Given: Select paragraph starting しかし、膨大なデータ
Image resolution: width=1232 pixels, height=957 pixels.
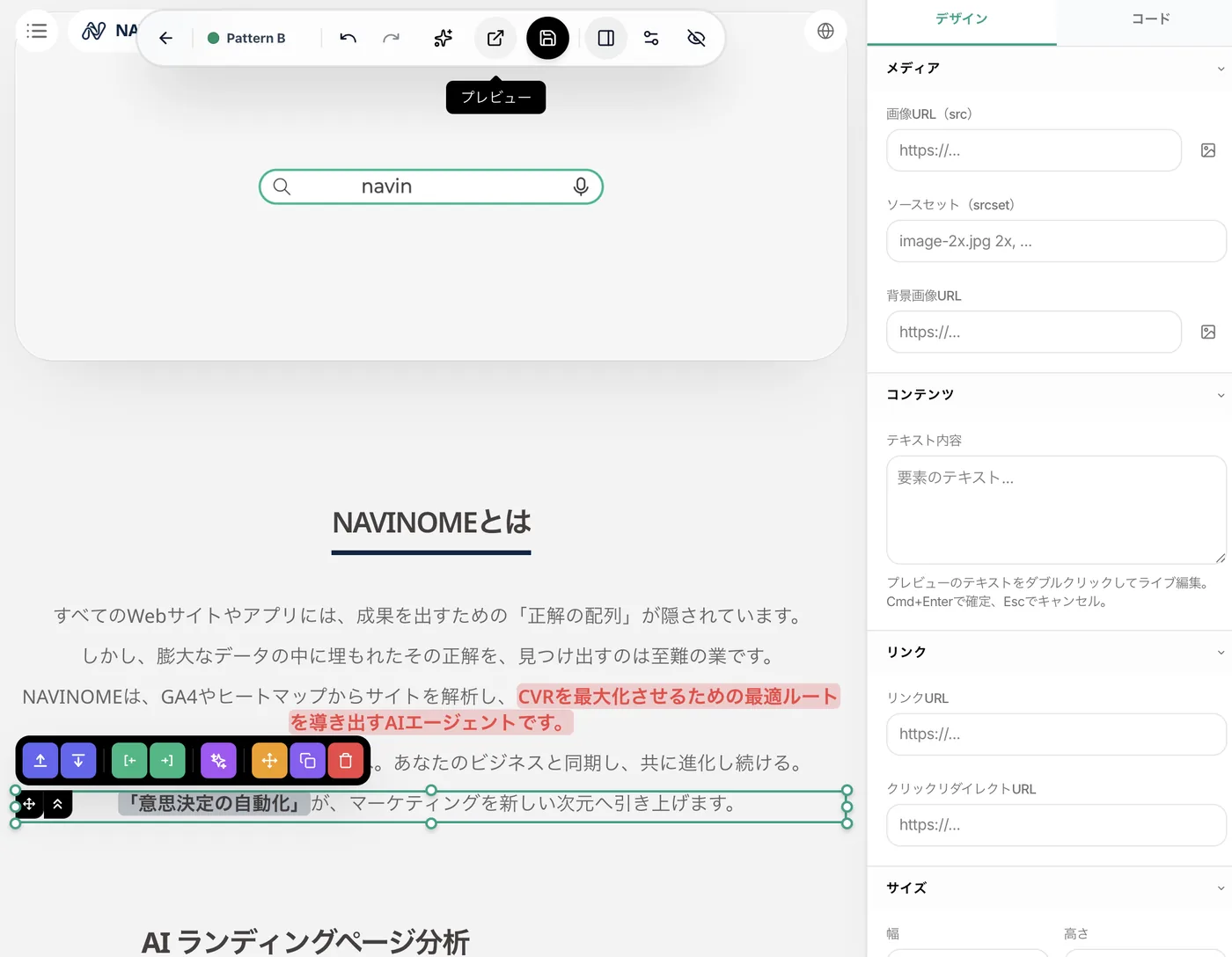Looking at the screenshot, I should coord(431,656).
